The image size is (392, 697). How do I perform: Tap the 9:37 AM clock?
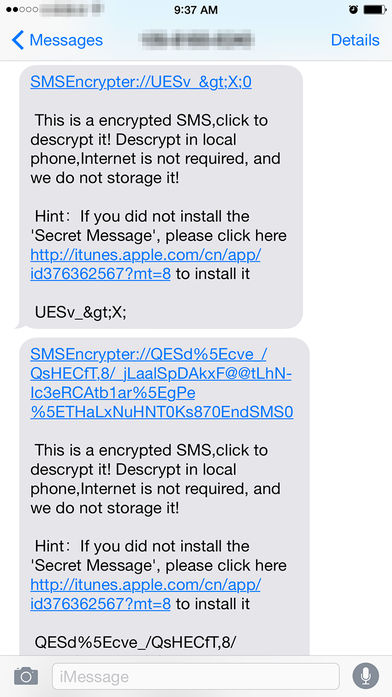pos(196,9)
